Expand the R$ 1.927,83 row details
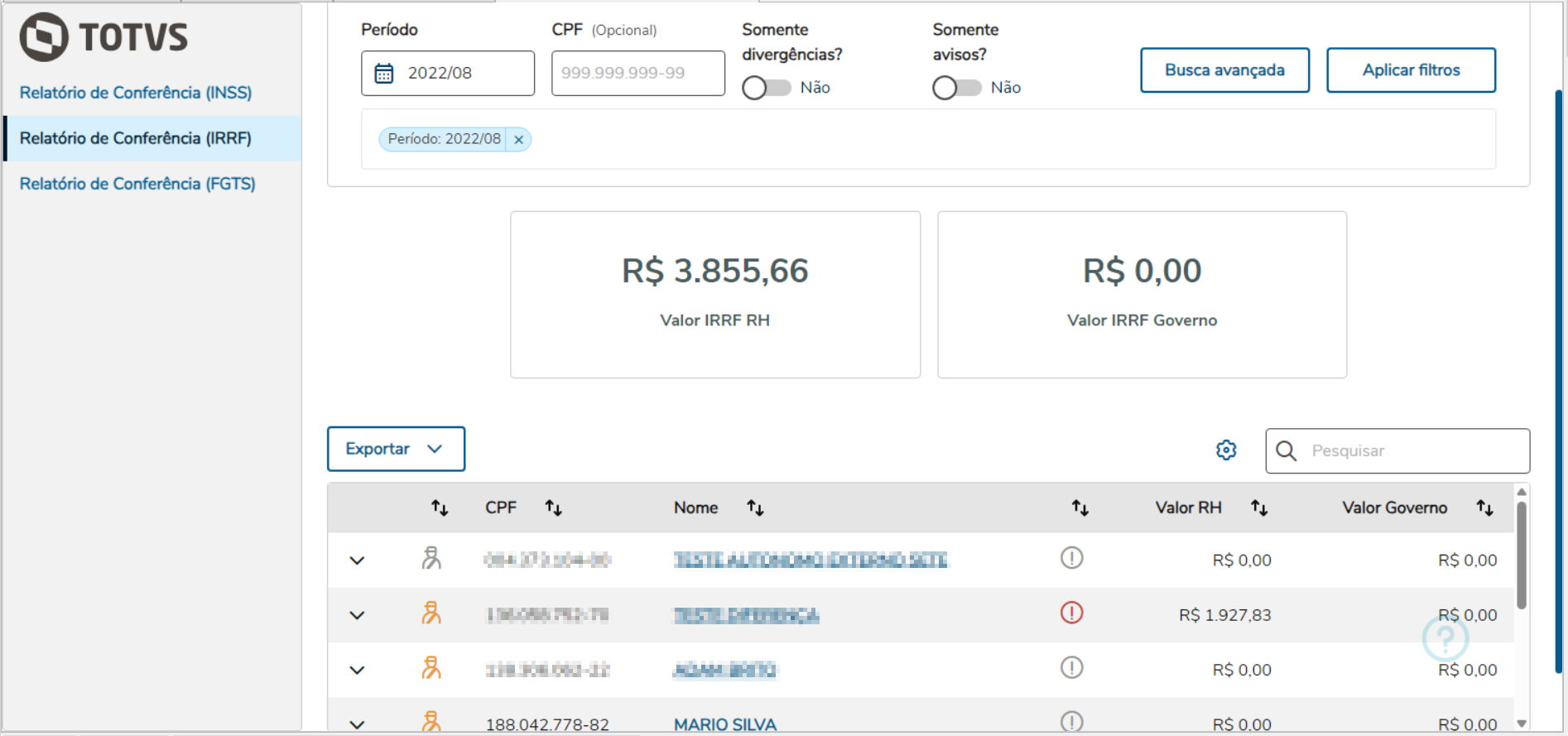The height and width of the screenshot is (736, 1568). click(357, 615)
